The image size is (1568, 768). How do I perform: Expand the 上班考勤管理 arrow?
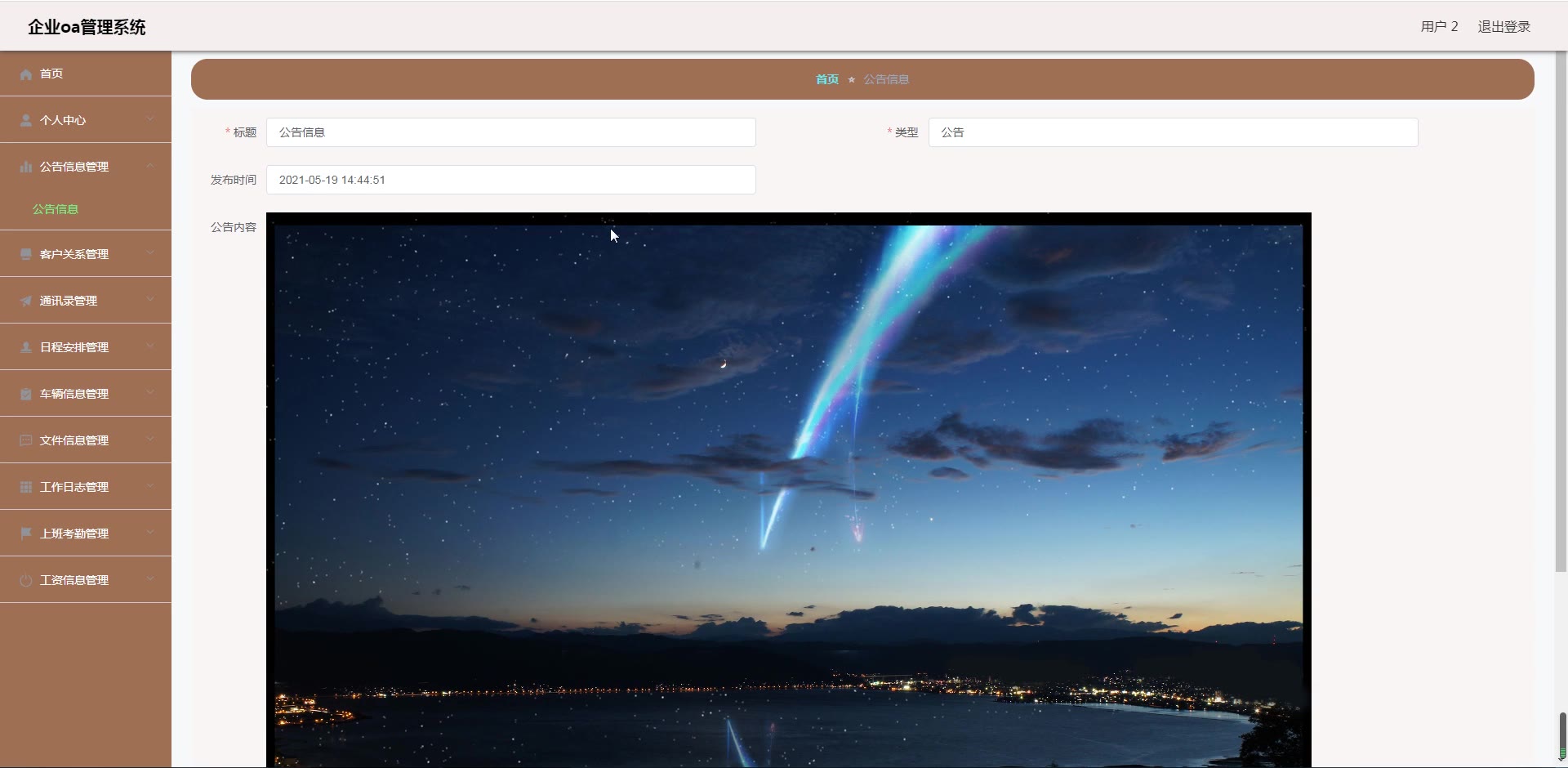[150, 533]
